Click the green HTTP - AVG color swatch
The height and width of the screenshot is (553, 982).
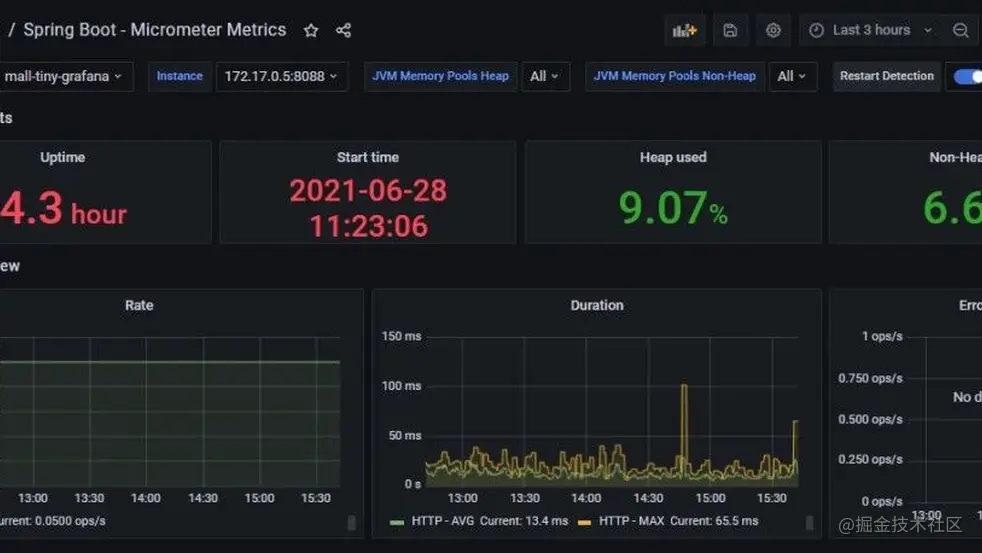tap(397, 522)
